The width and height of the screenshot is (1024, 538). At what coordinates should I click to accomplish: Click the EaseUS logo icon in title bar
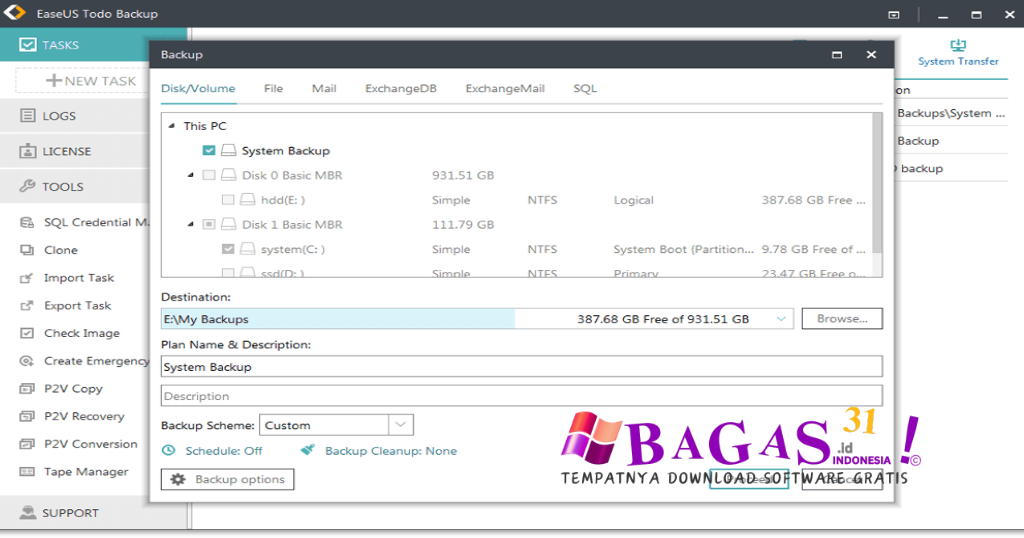pos(15,12)
